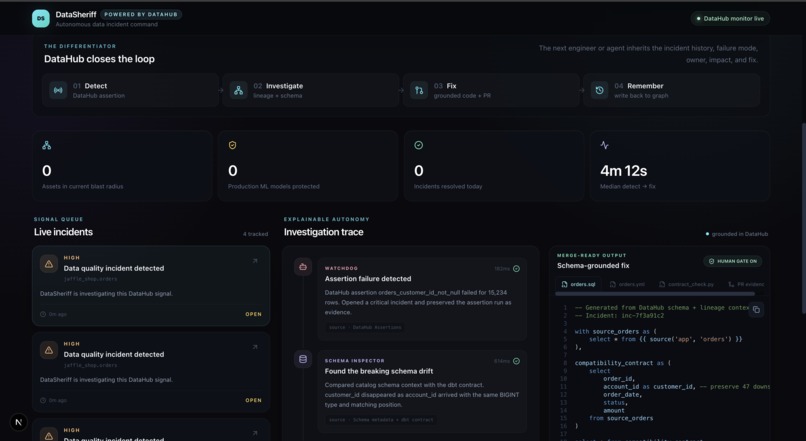Click the blast radius assets icon
This screenshot has width=806, height=441.
tap(47, 145)
